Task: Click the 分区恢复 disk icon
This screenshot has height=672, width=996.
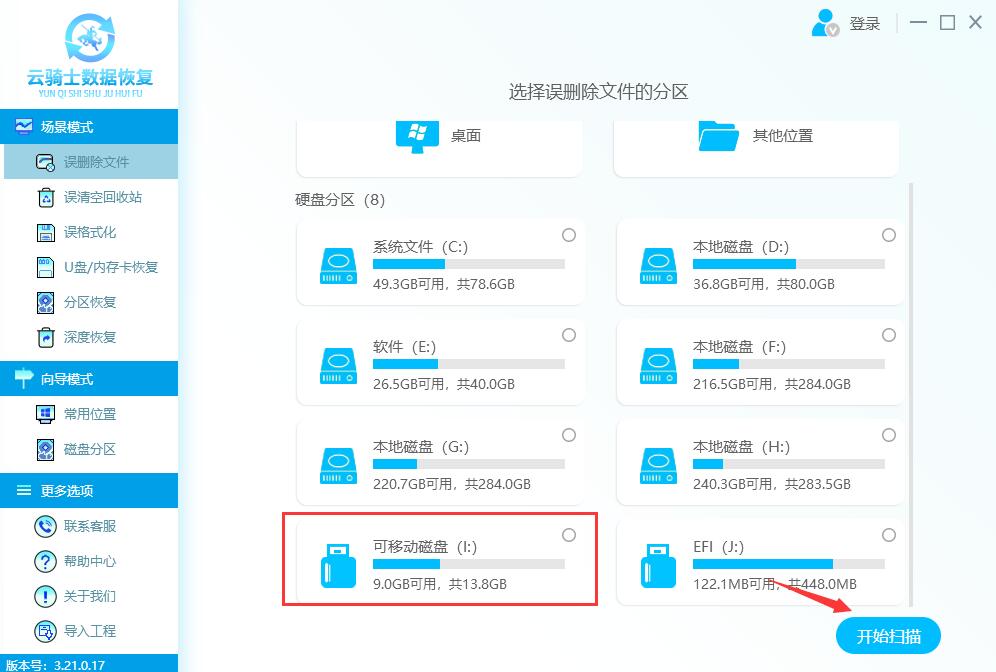Action: (46, 302)
